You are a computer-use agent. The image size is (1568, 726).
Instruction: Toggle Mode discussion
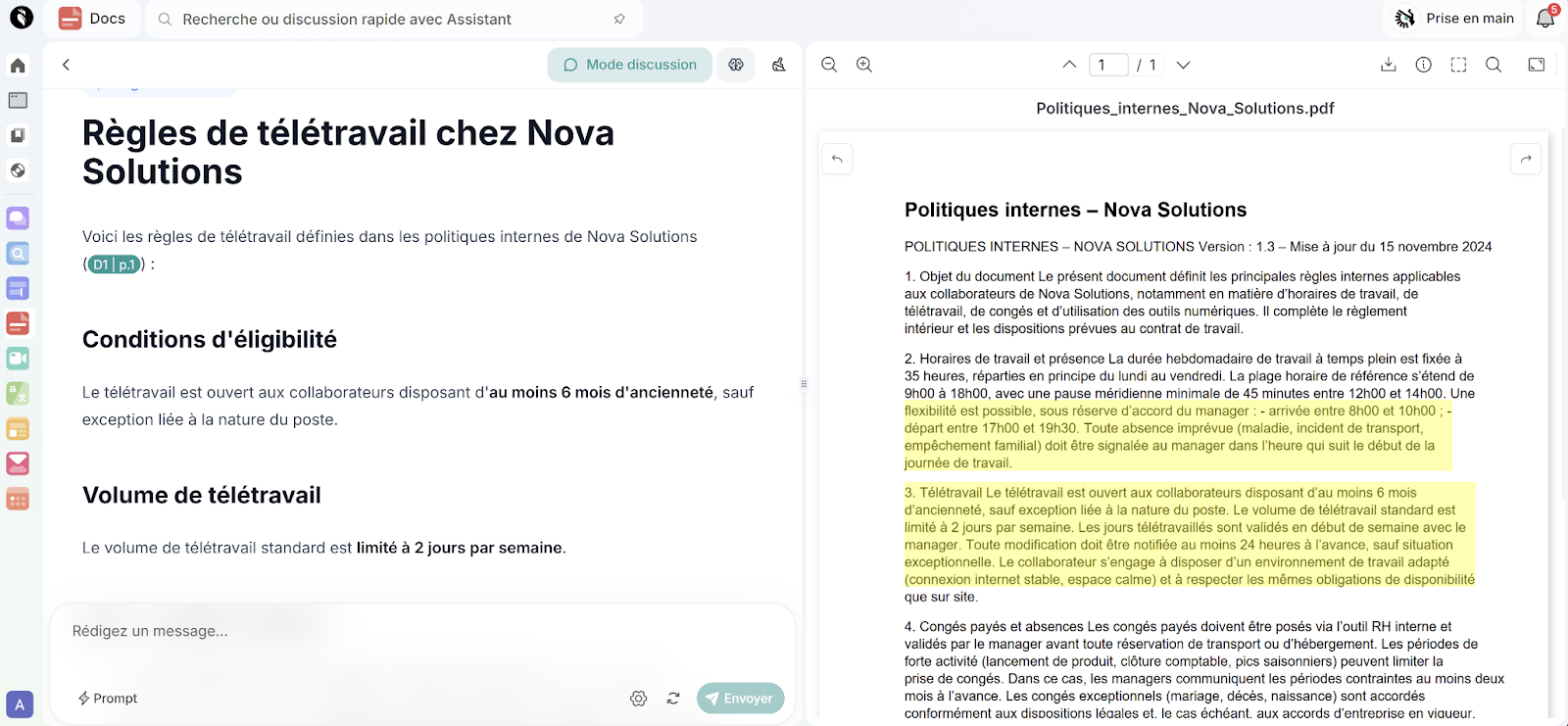pos(630,65)
